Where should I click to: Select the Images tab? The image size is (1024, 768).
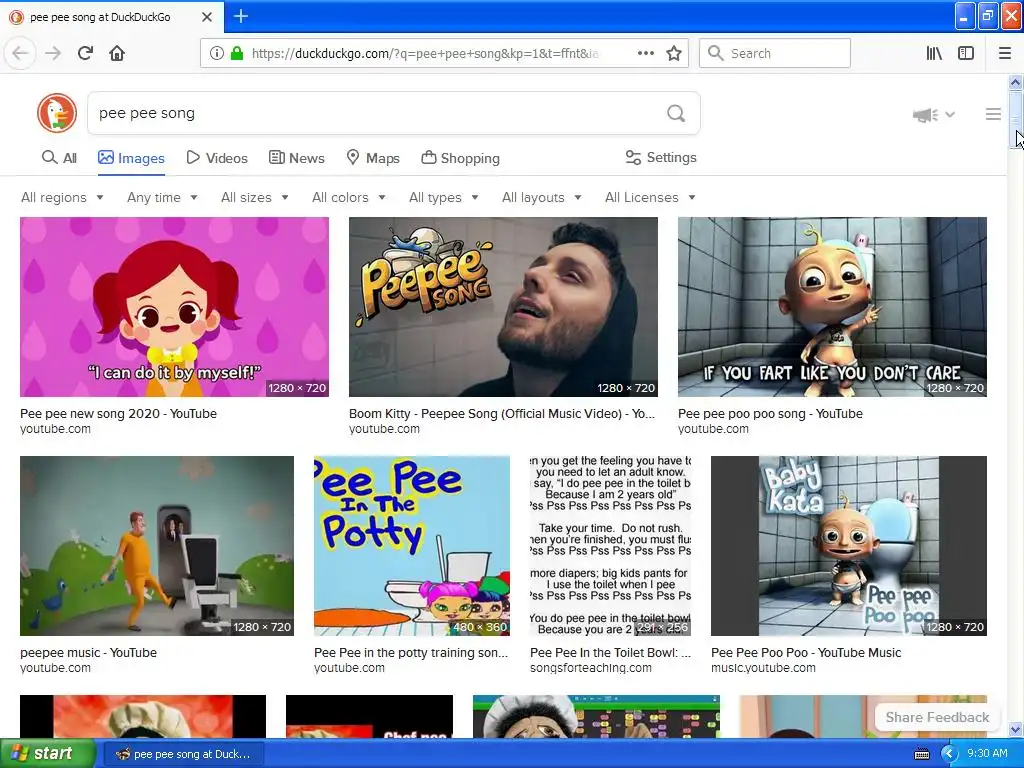131,158
